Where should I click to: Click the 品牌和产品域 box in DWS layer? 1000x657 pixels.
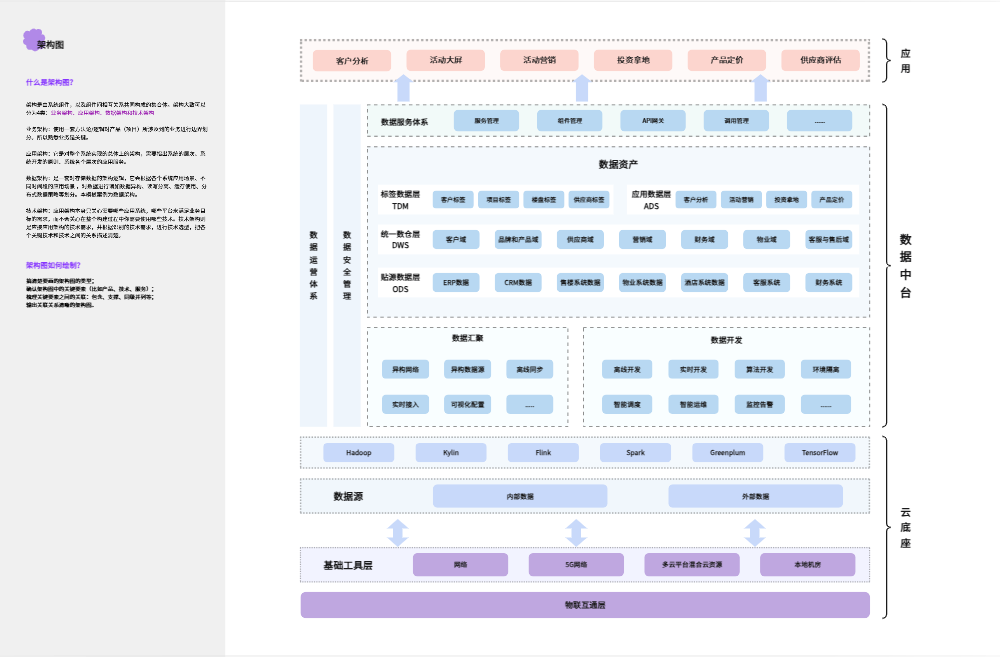pyautogui.click(x=517, y=240)
